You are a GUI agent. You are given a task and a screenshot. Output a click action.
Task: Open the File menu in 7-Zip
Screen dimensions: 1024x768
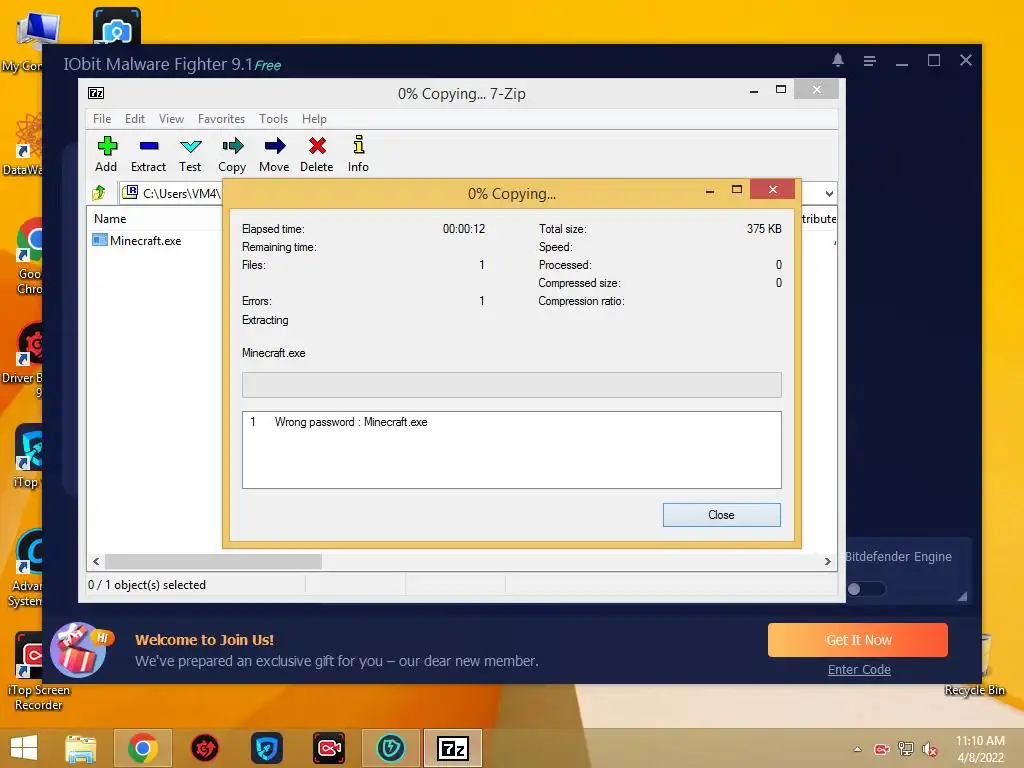tap(102, 119)
